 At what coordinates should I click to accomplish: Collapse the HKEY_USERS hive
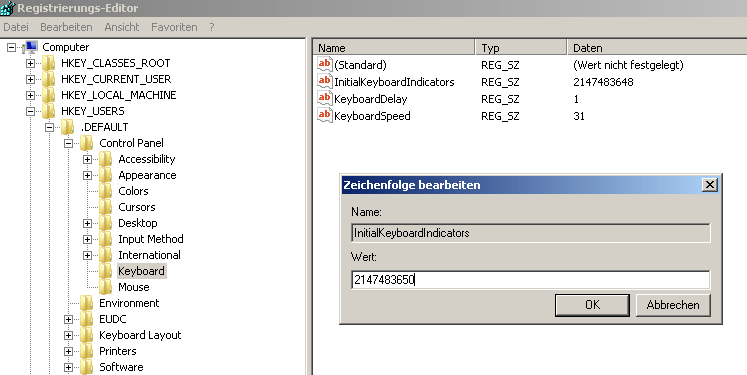click(30, 111)
